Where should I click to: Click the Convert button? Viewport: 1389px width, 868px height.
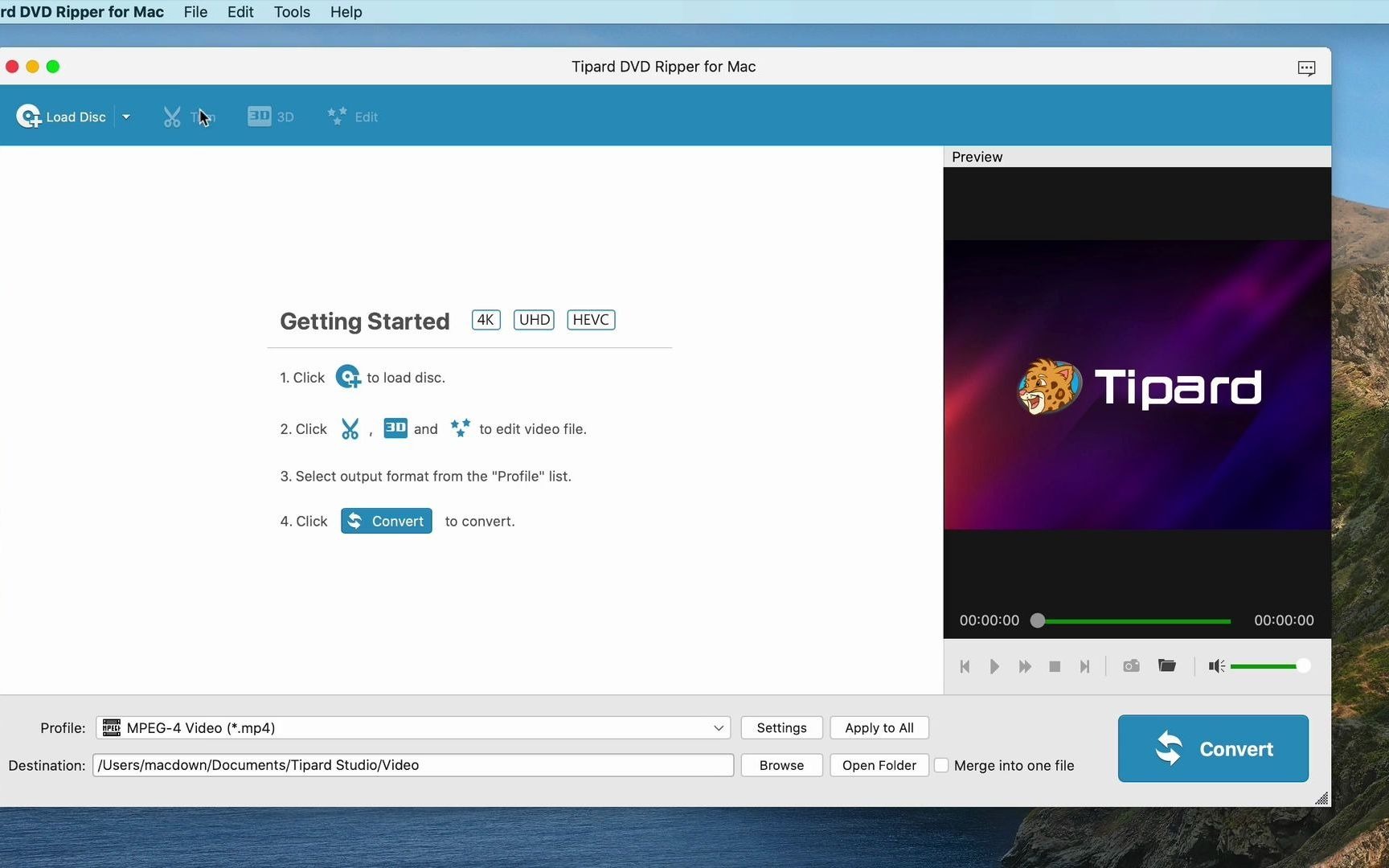tap(1213, 748)
